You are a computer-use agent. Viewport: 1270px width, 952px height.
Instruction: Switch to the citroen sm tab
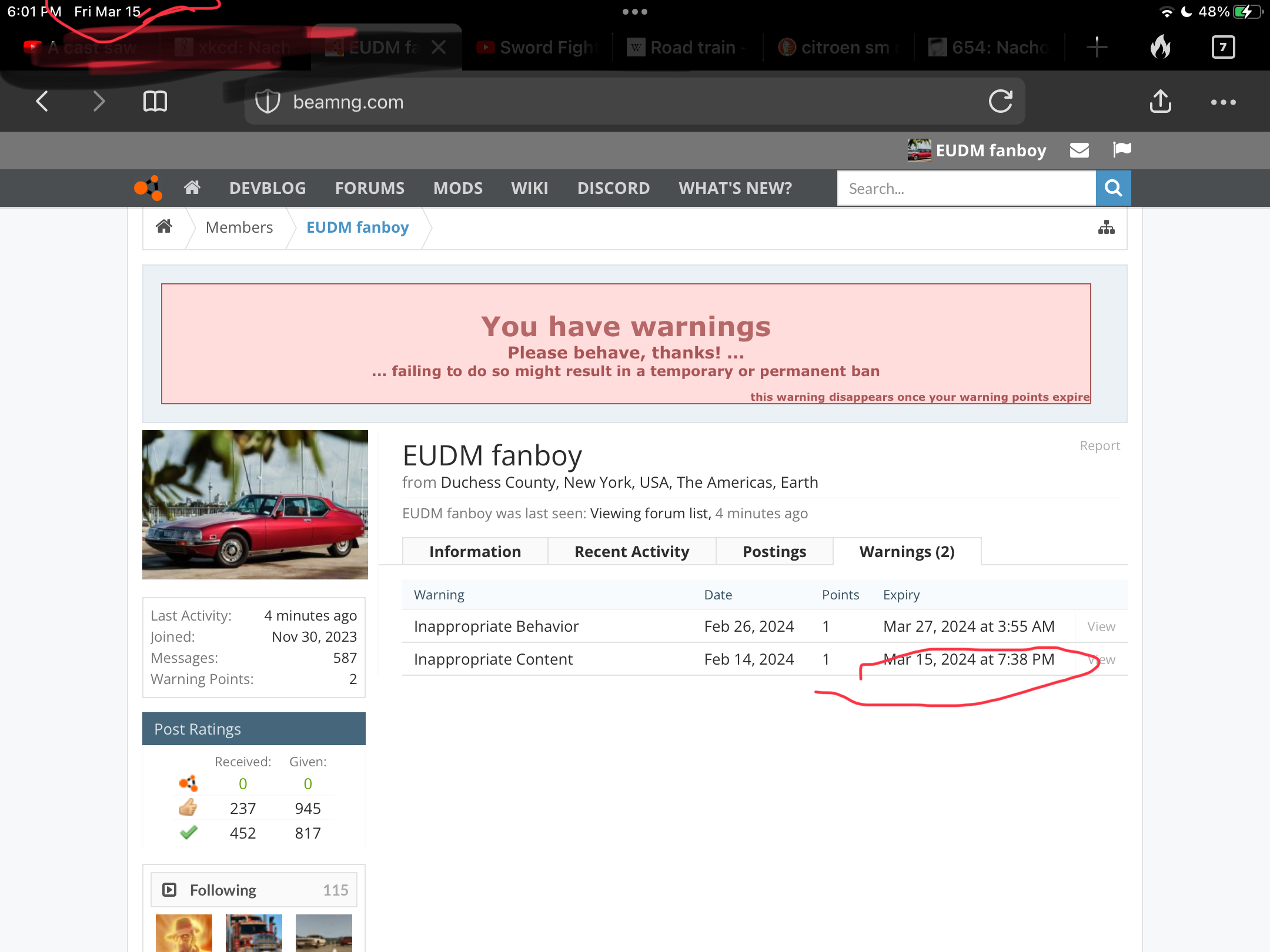coord(838,47)
